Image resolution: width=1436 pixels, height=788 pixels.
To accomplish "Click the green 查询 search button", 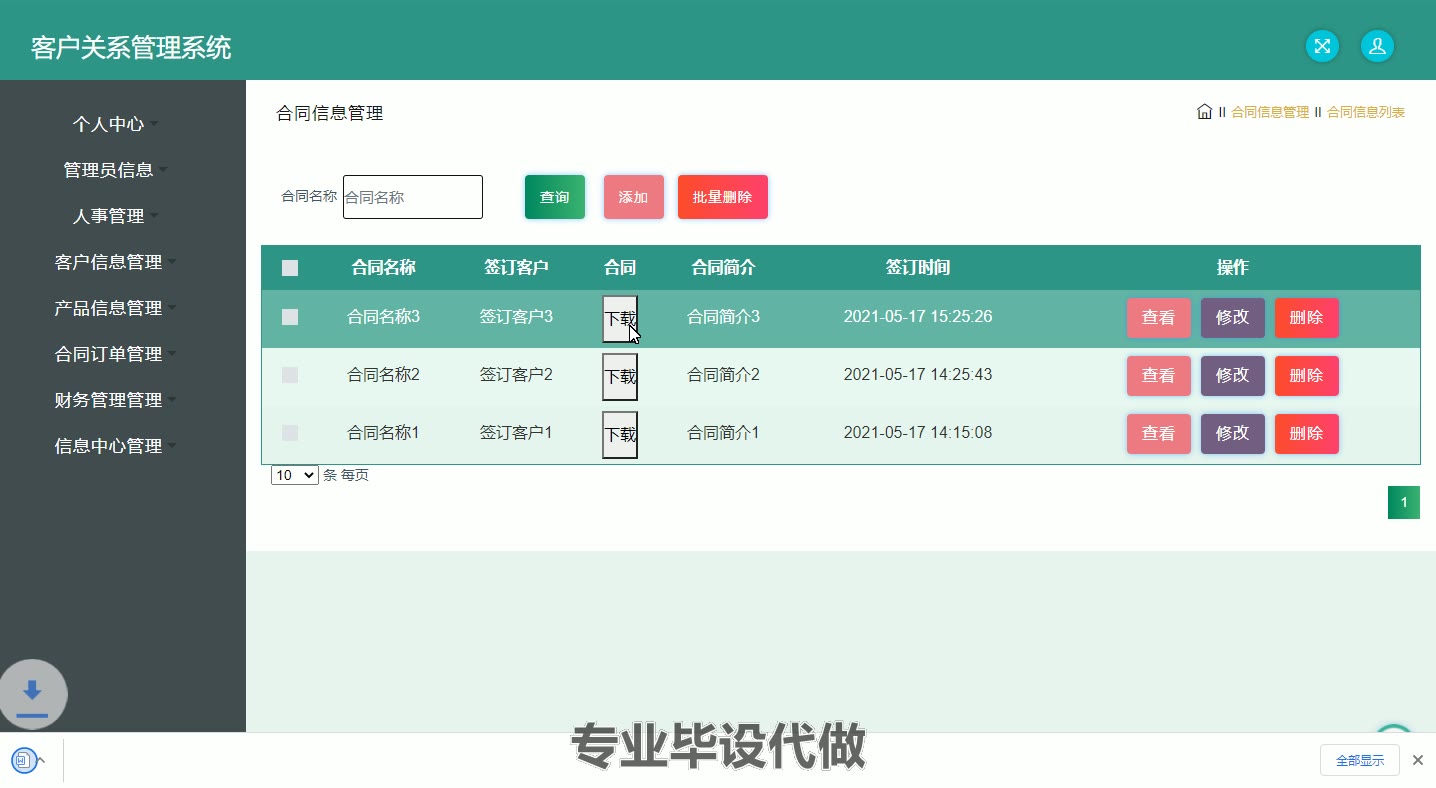I will [555, 197].
